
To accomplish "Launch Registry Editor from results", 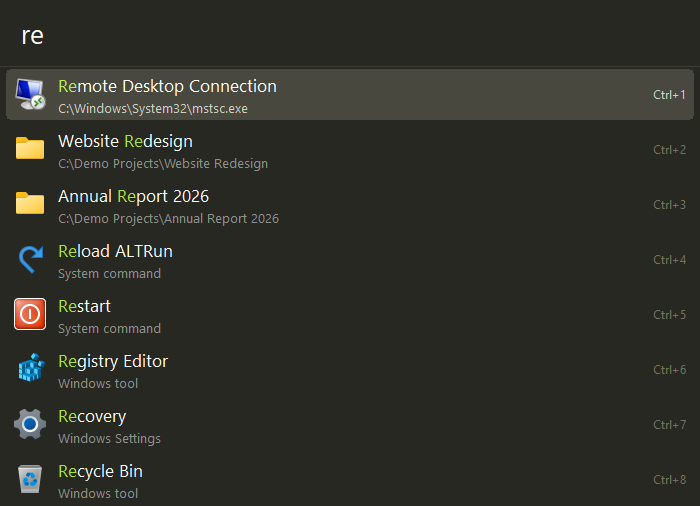I will click(x=350, y=369).
